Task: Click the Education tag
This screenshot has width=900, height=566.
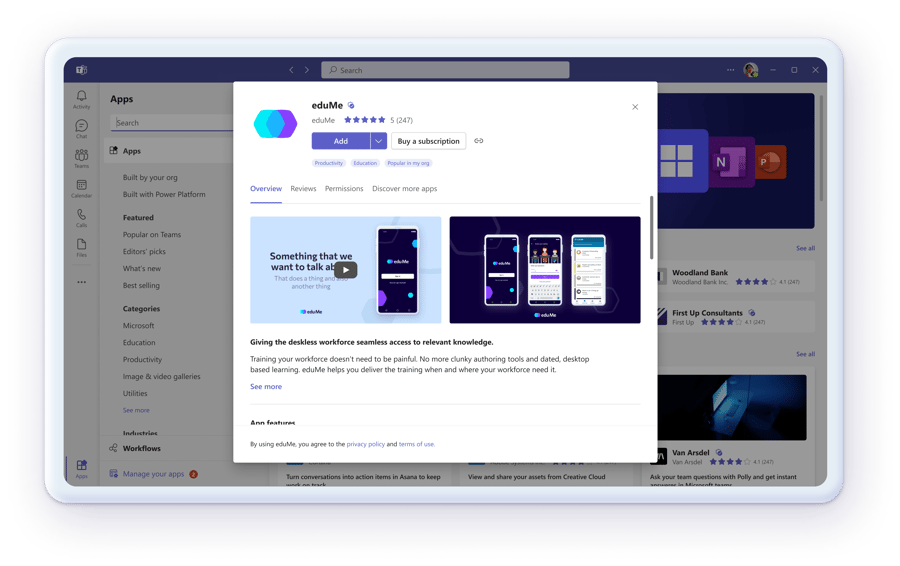Action: [x=365, y=163]
